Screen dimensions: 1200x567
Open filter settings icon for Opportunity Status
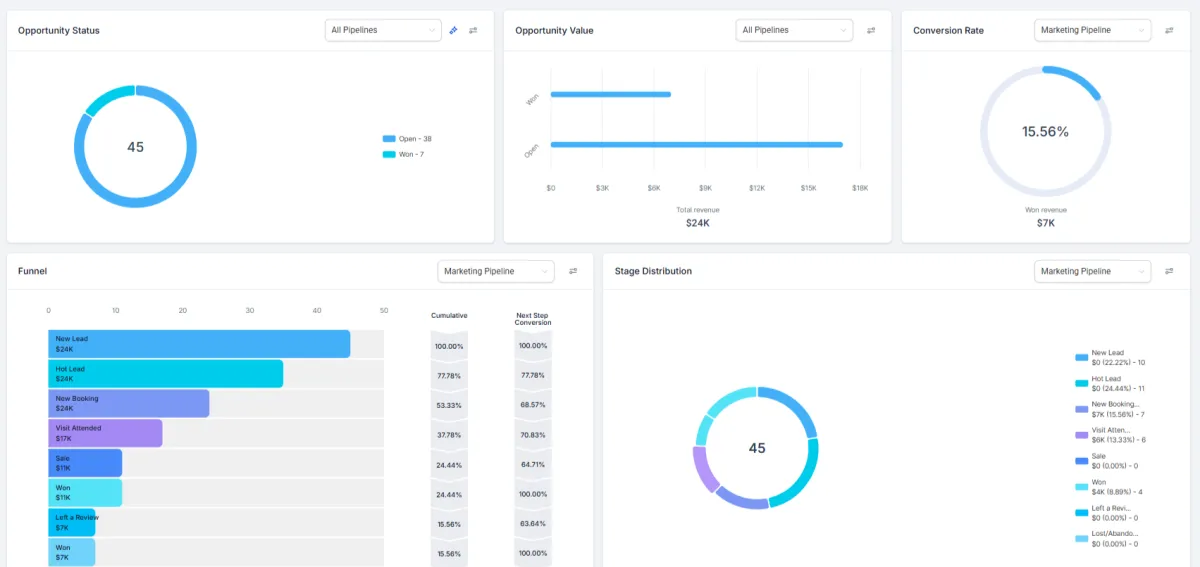473,30
